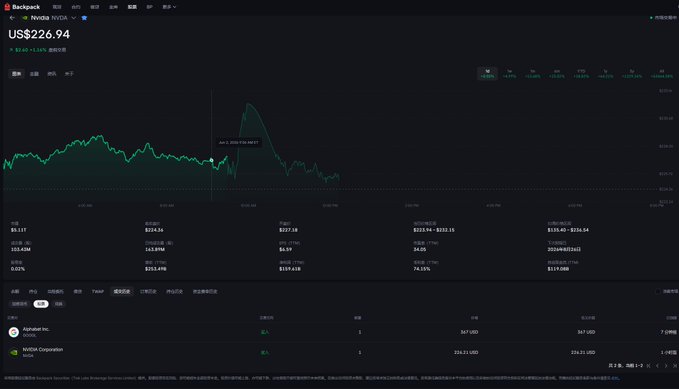Viewport: 679px width, 389px height.
Task: Select the 6m chart timeframe
Action: coord(557,74)
